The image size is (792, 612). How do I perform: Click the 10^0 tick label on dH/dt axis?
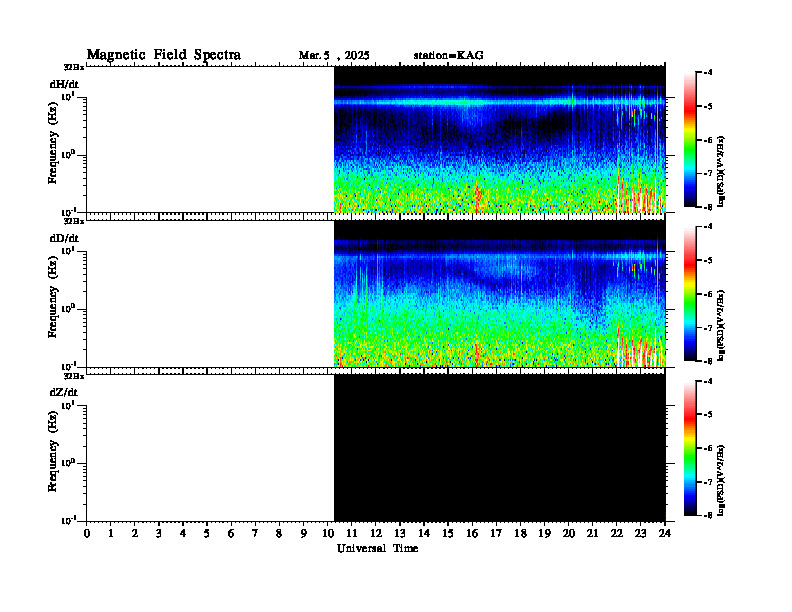[68, 154]
